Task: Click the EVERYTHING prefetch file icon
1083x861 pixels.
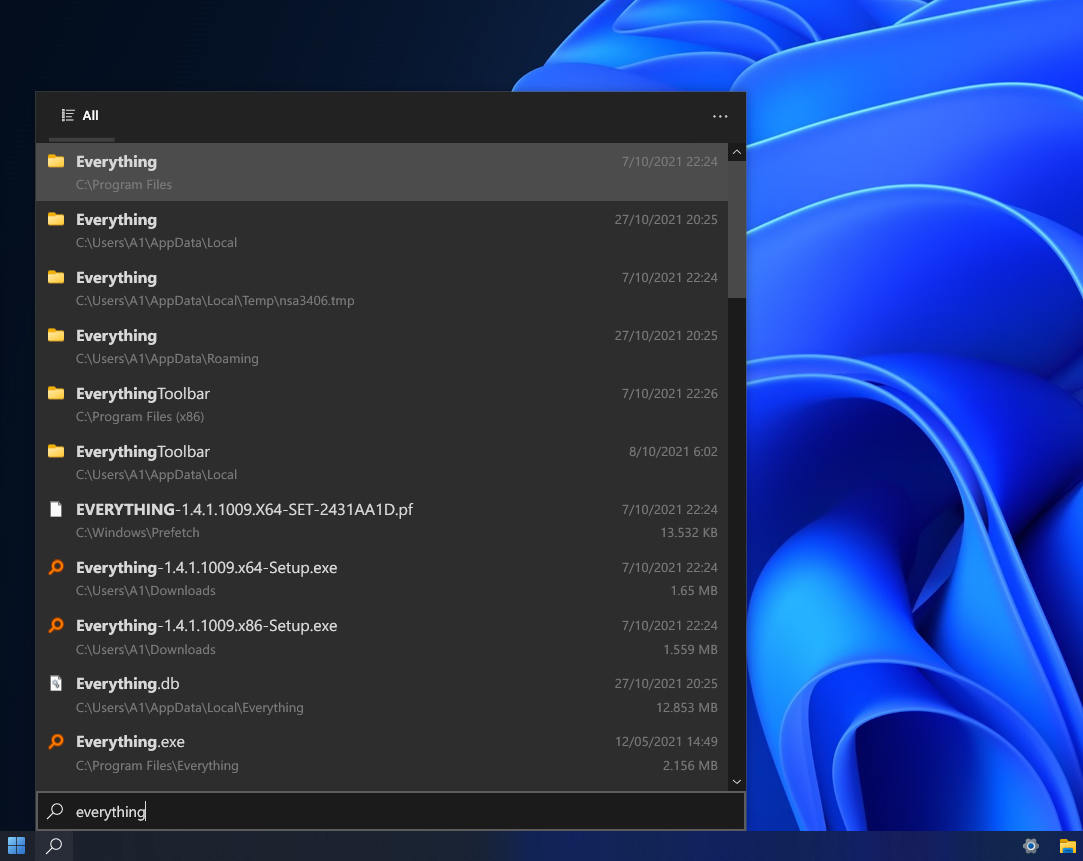Action: click(x=56, y=509)
